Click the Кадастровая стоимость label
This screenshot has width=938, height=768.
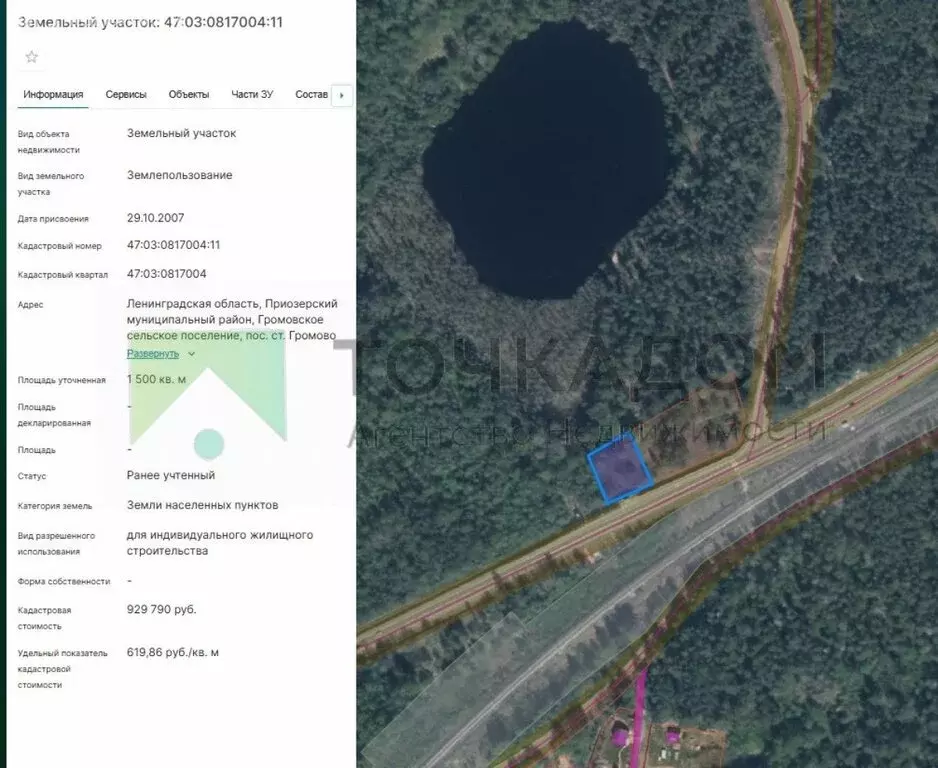pyautogui.click(x=44, y=618)
